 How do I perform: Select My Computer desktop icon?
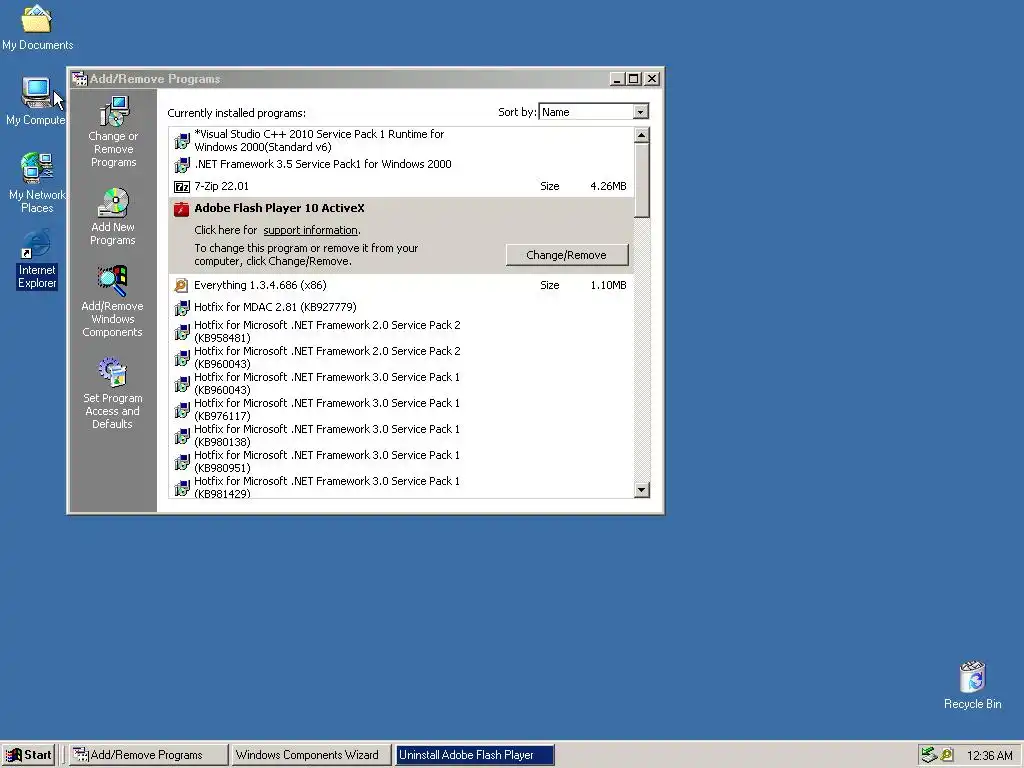point(37,93)
